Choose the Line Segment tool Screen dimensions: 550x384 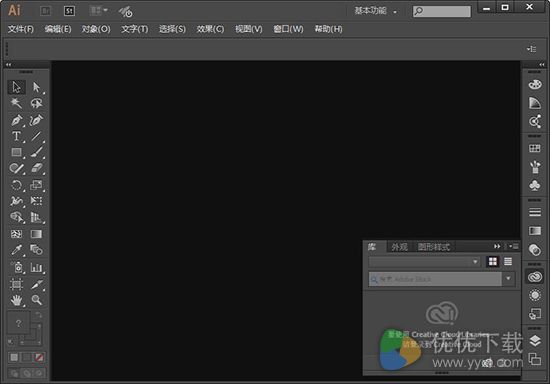[x=36, y=136]
